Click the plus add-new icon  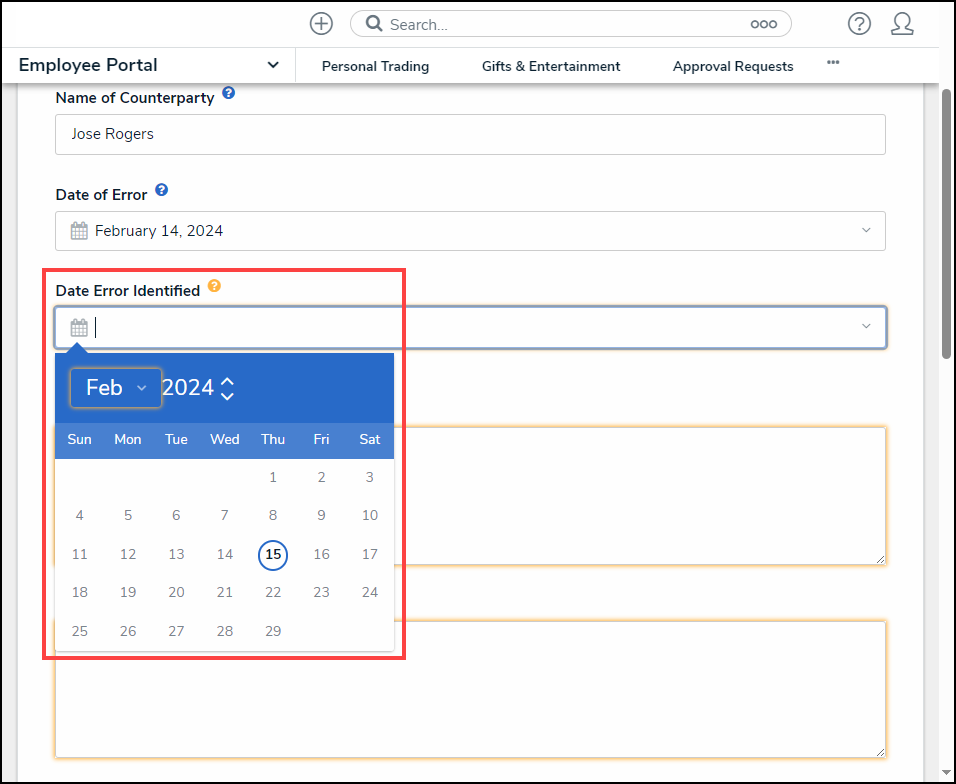(321, 24)
